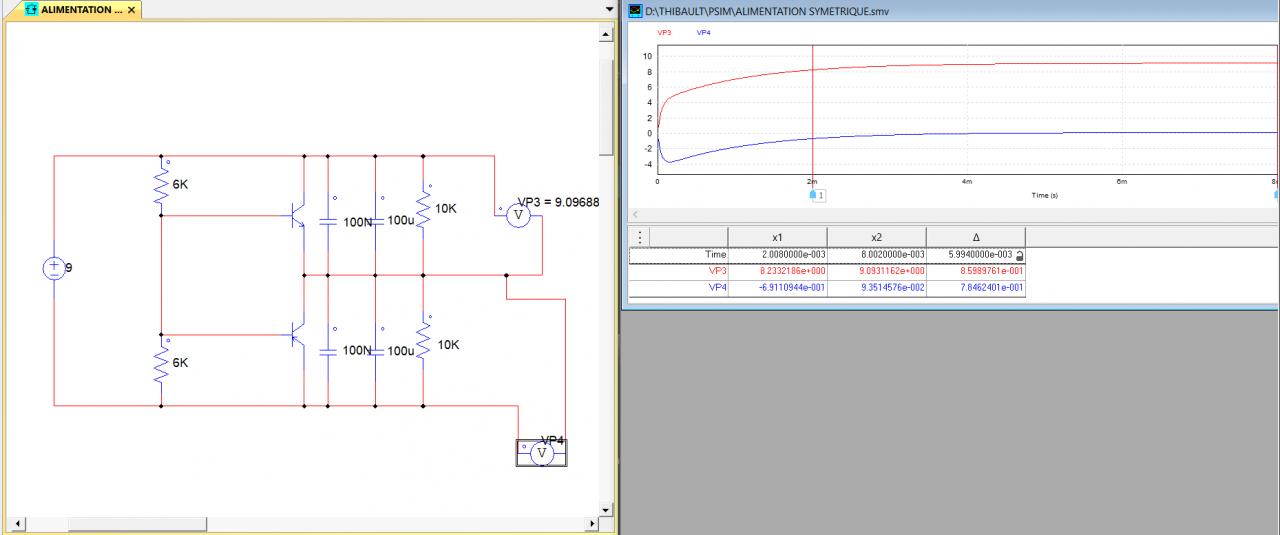Click the blue VP4 legend label on graph
This screenshot has width=1280, height=535.
coord(703,33)
